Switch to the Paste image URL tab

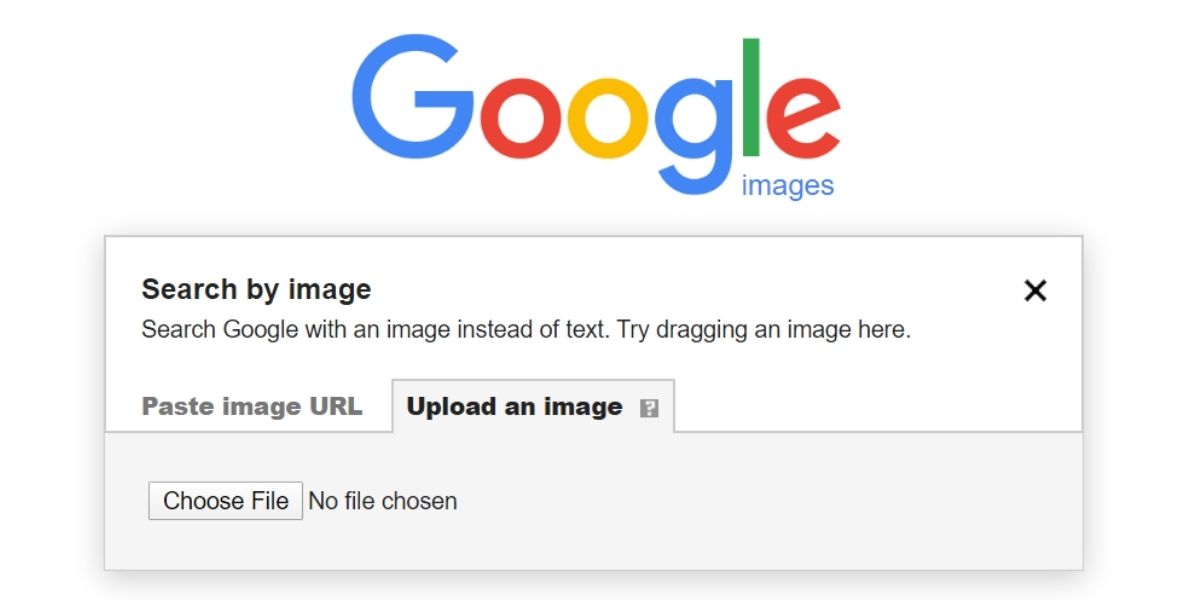pos(252,406)
